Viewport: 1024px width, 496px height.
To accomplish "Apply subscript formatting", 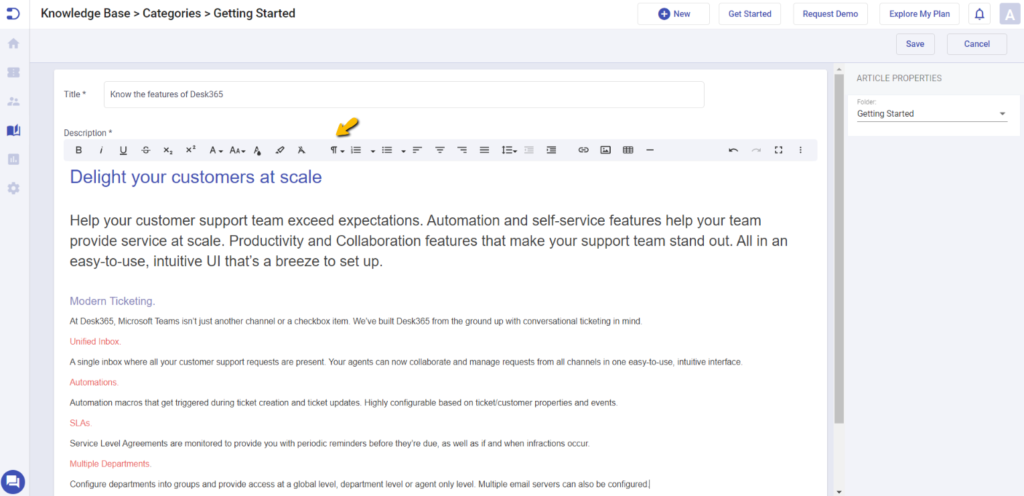I will 168,150.
